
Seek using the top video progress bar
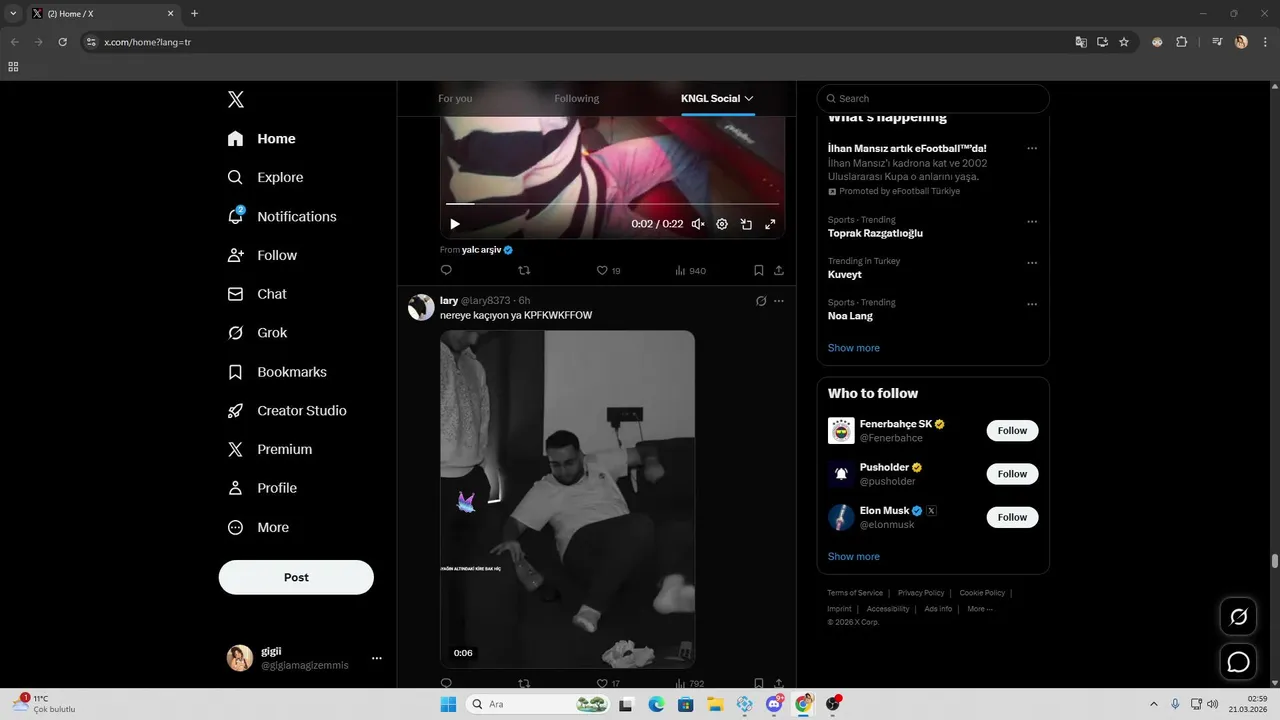point(612,204)
